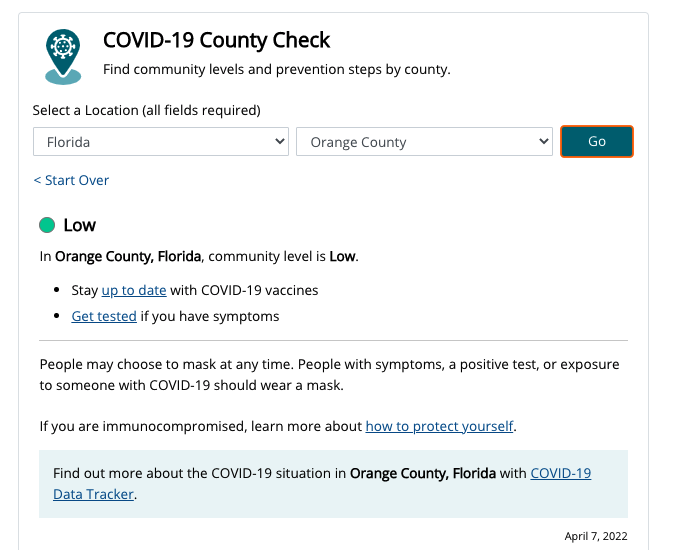This screenshot has width=676, height=550.
Task: Click "Find out more about the COVID-19 situation" text
Action: pos(200,473)
